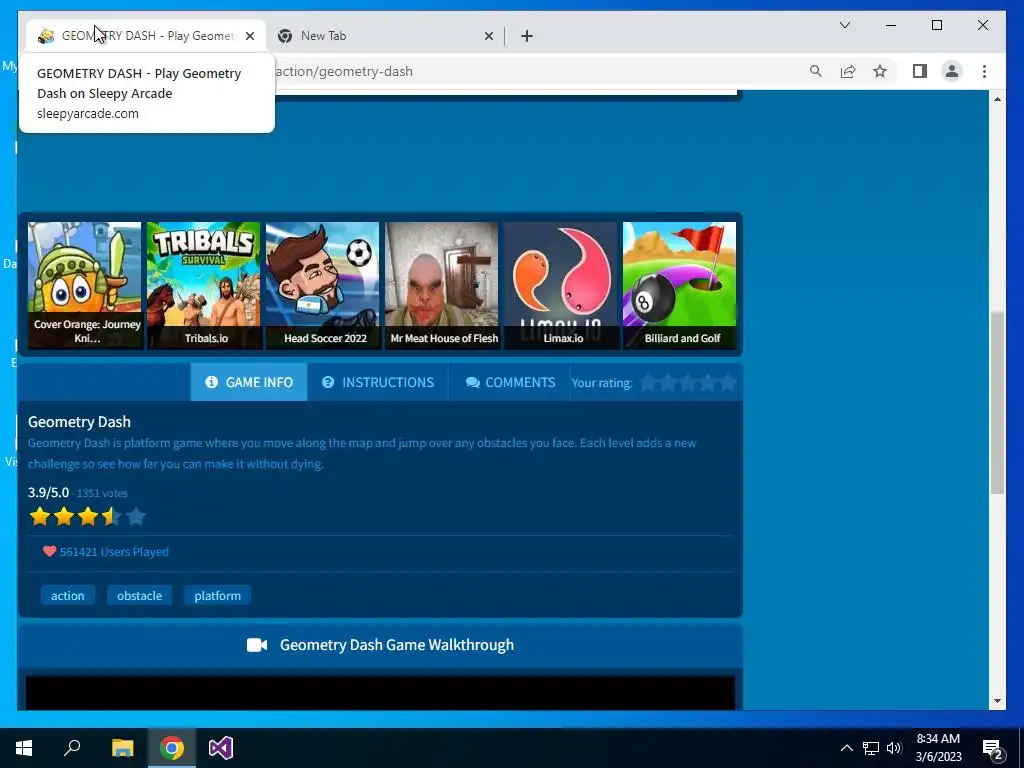Click the walkthrough video player area
1024x768 pixels.
[380, 693]
